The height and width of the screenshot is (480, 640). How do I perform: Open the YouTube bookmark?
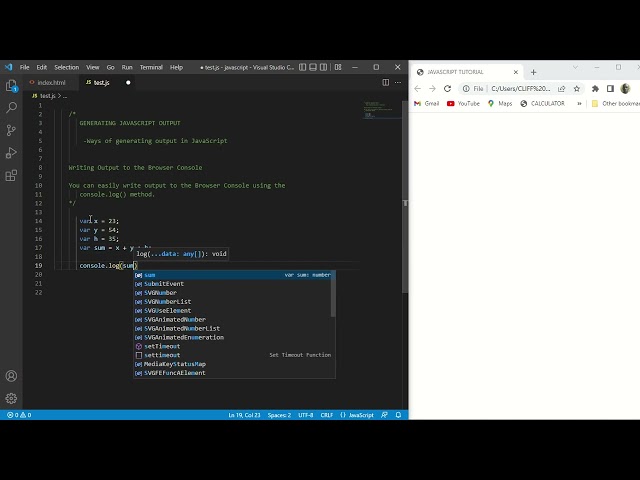463,104
